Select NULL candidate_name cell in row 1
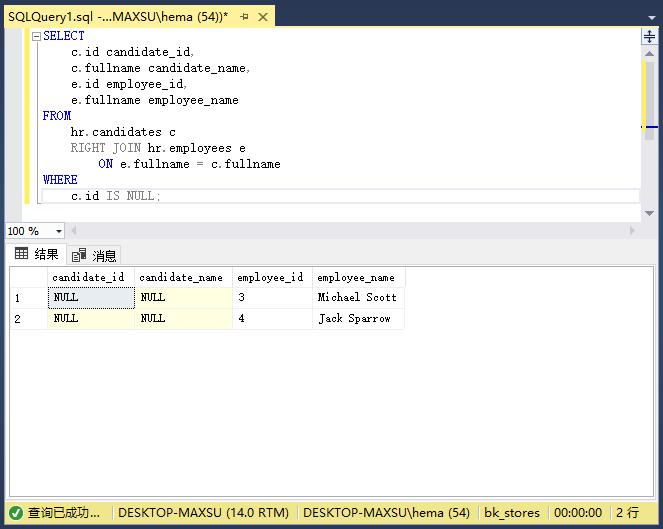 (x=183, y=298)
